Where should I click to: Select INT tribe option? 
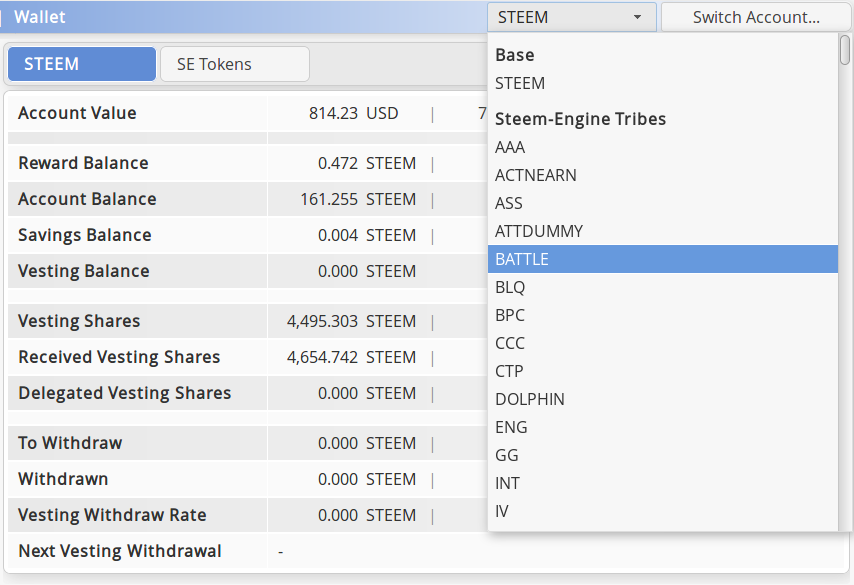(662, 483)
